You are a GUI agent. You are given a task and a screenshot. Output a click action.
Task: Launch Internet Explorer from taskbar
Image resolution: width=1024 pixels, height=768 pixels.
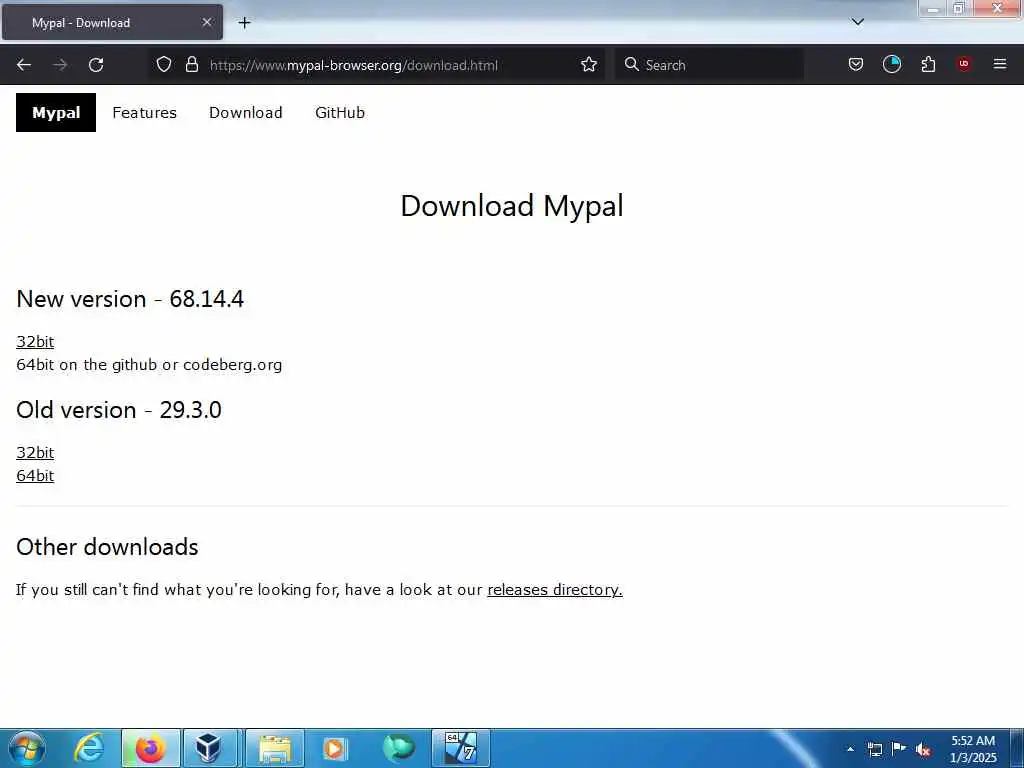89,748
